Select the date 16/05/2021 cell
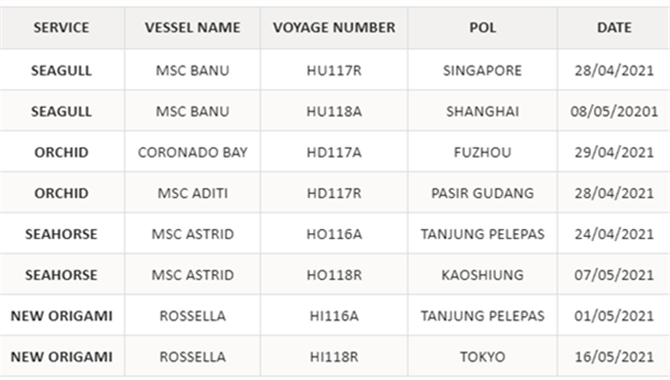Viewport: 670px width, 380px height. coord(614,356)
